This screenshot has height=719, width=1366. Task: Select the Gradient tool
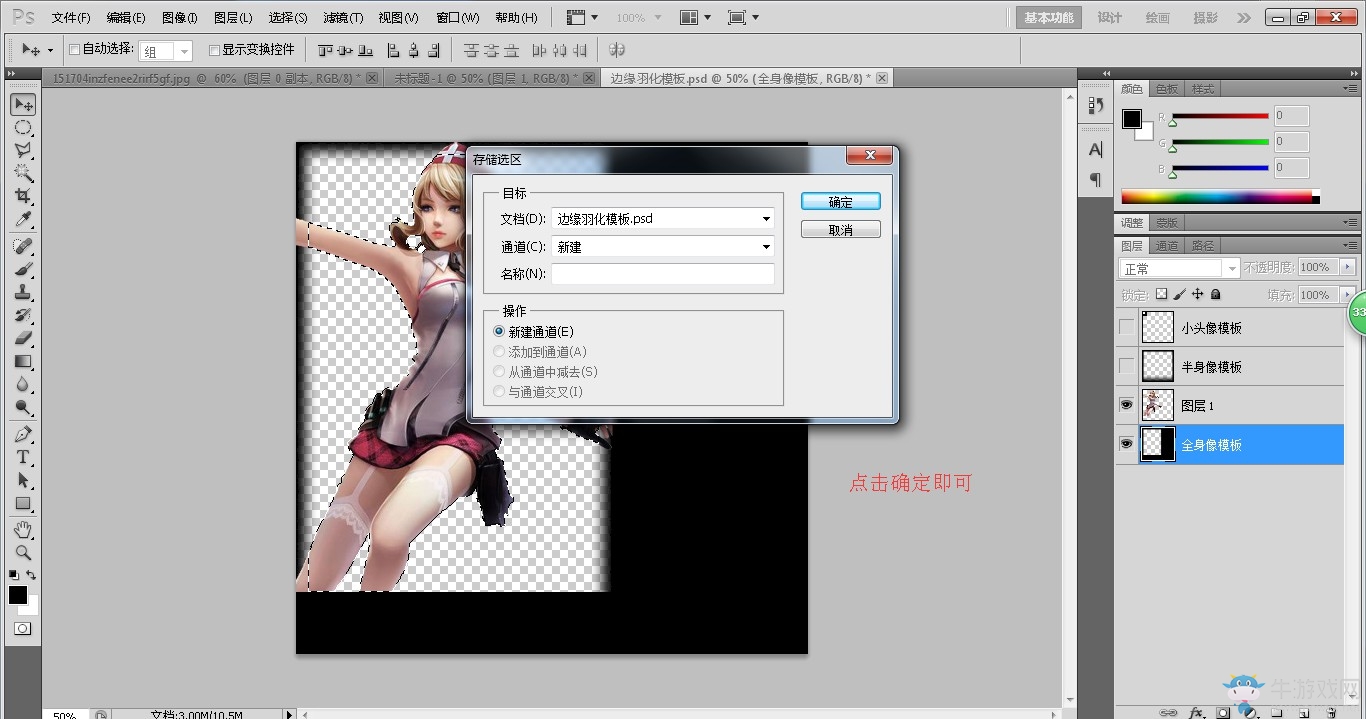[x=23, y=361]
